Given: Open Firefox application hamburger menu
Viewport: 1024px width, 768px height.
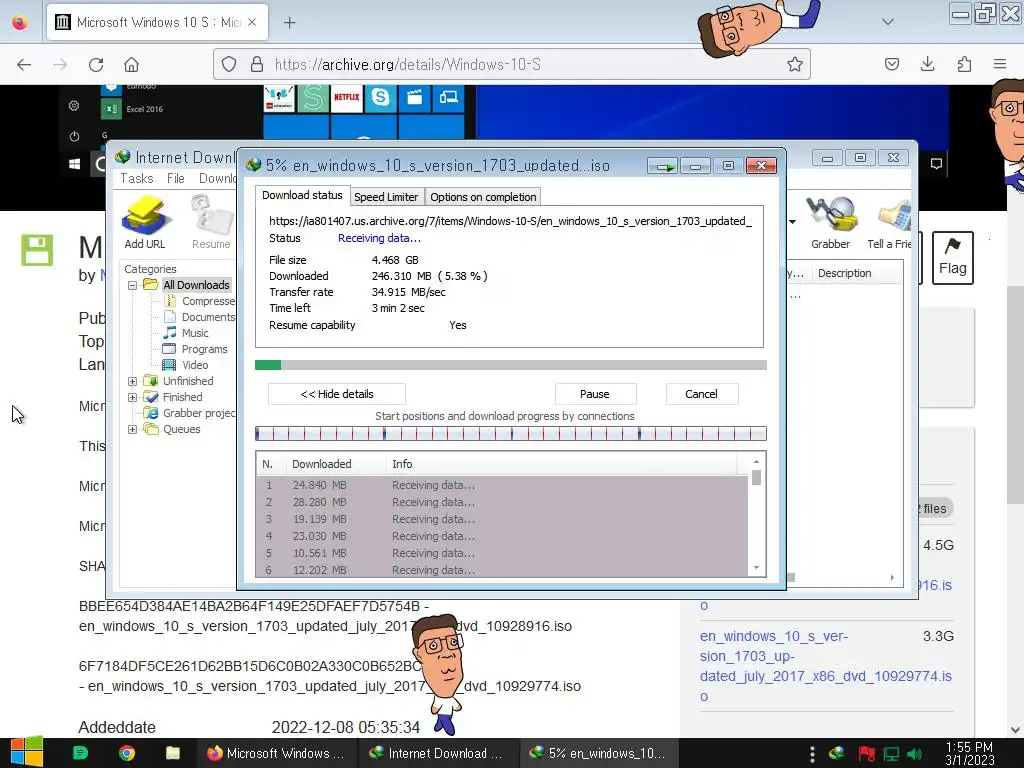Looking at the screenshot, I should 999,64.
